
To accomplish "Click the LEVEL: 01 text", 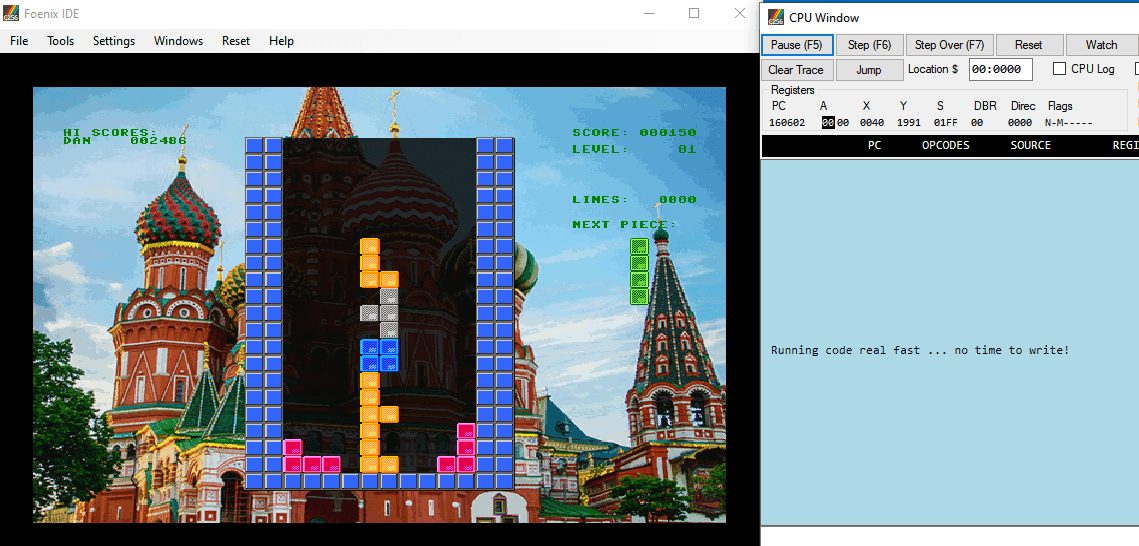I will coord(634,150).
